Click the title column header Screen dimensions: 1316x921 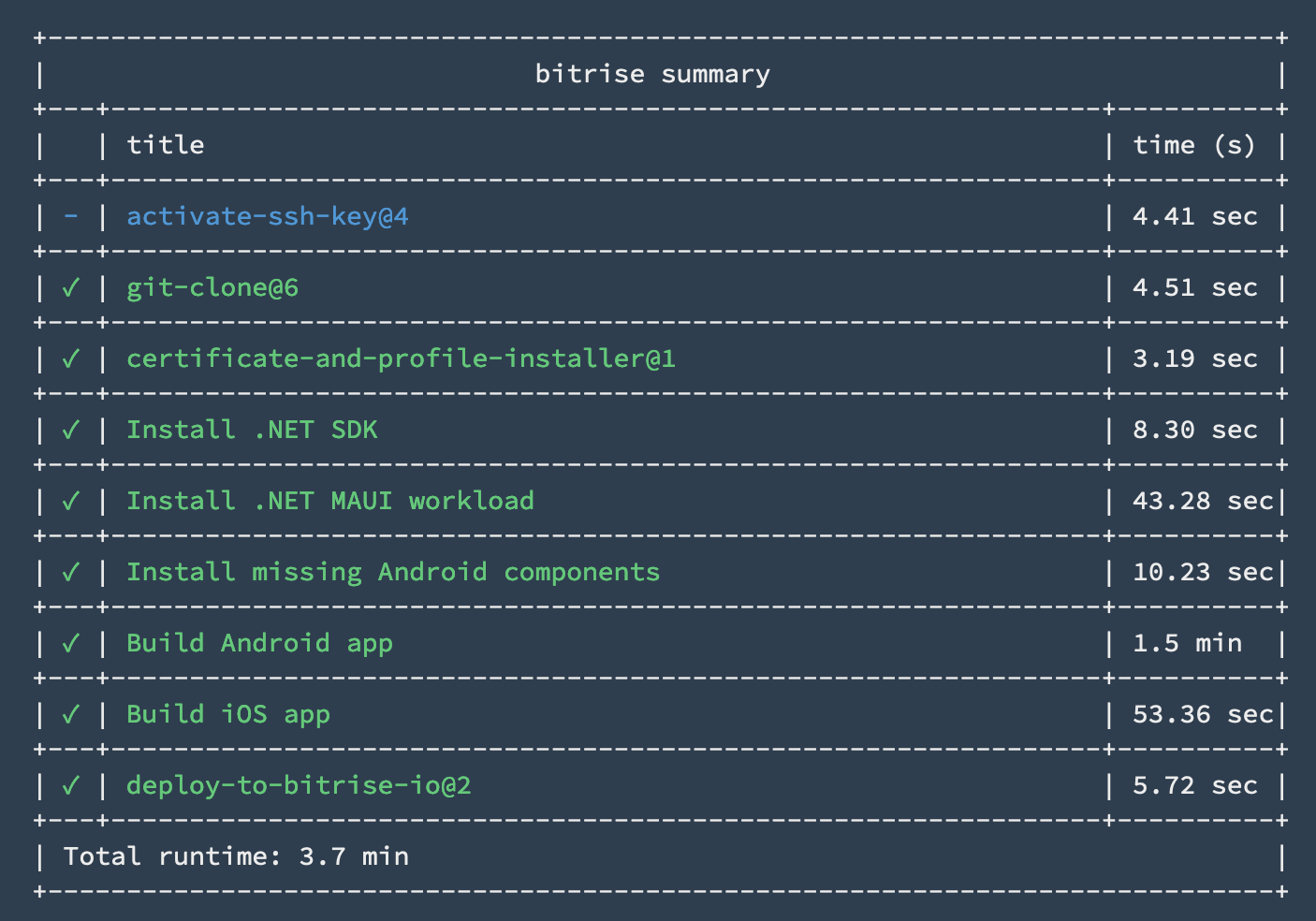pyautogui.click(x=166, y=145)
